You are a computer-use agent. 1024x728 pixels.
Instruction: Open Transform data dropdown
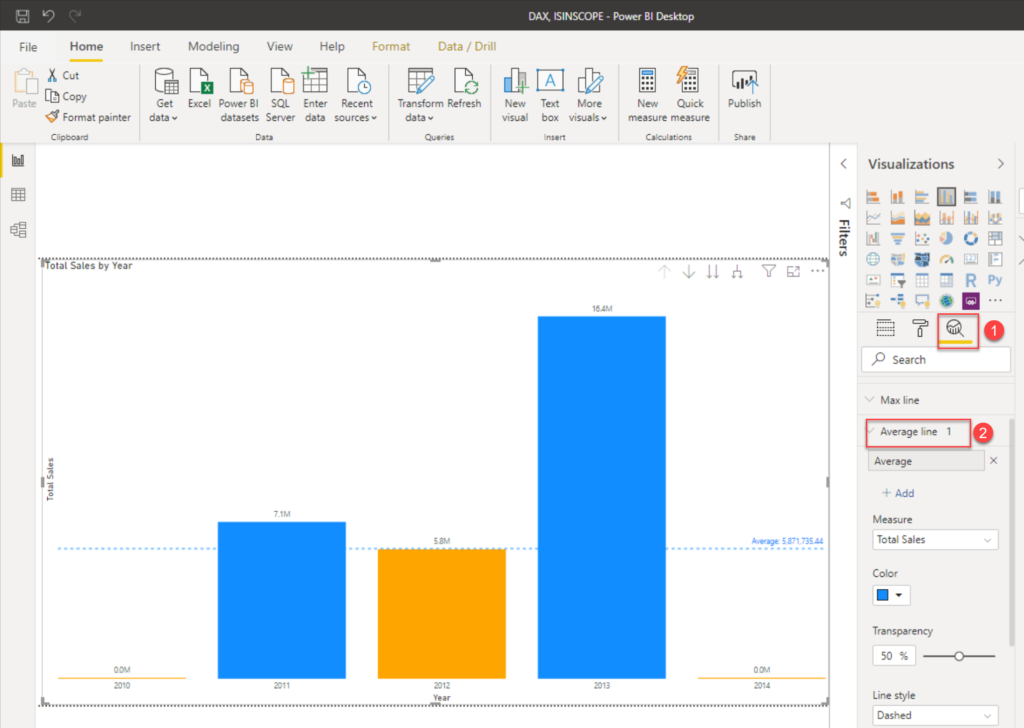pyautogui.click(x=419, y=95)
